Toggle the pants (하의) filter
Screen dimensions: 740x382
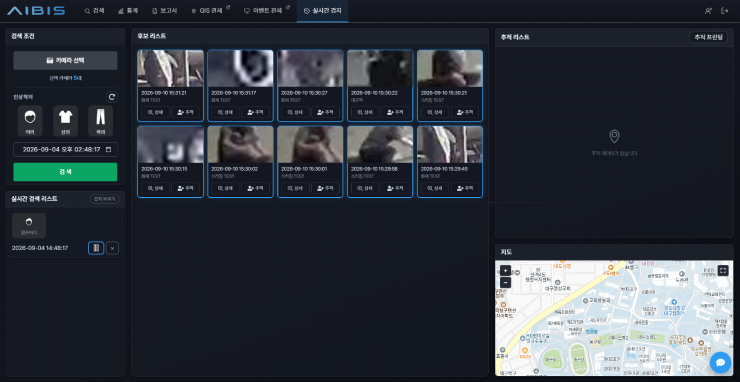[101, 121]
